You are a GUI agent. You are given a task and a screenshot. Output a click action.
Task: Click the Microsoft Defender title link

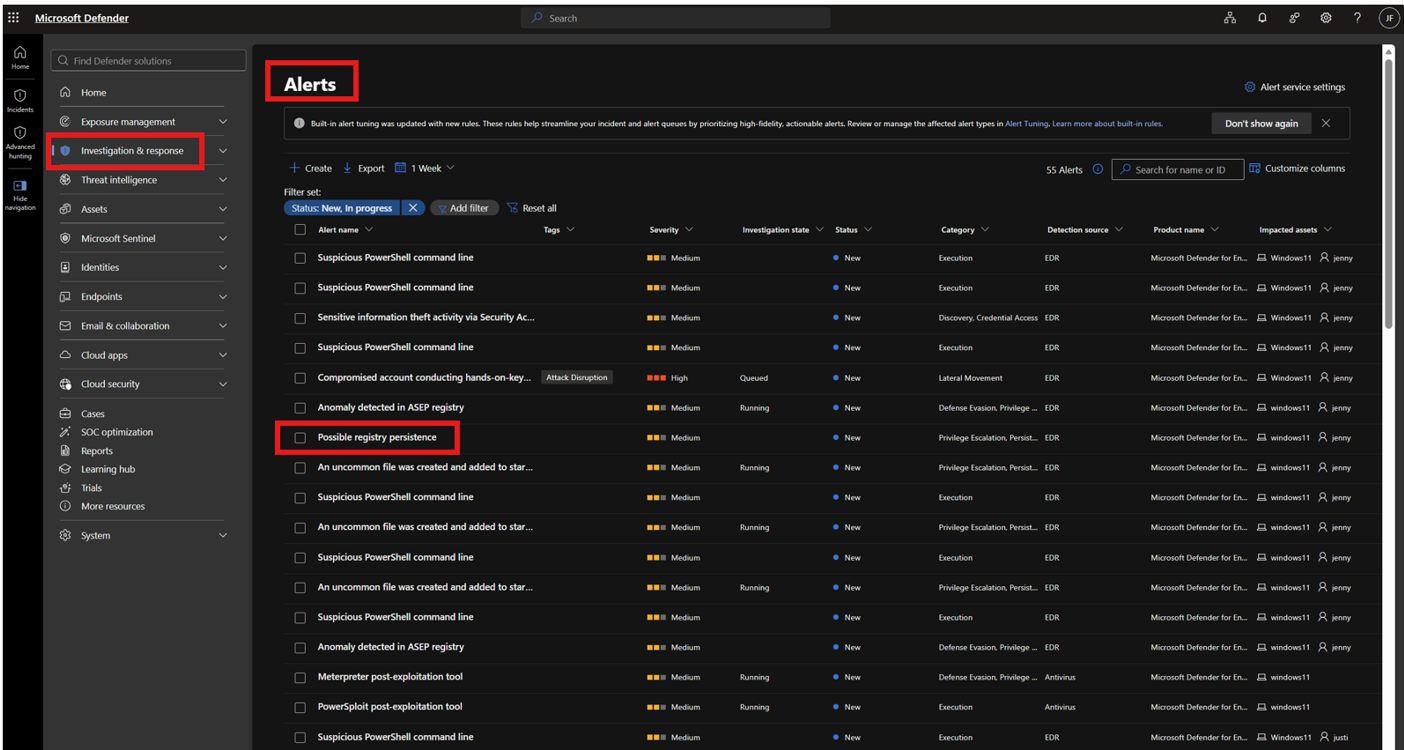pyautogui.click(x=82, y=18)
